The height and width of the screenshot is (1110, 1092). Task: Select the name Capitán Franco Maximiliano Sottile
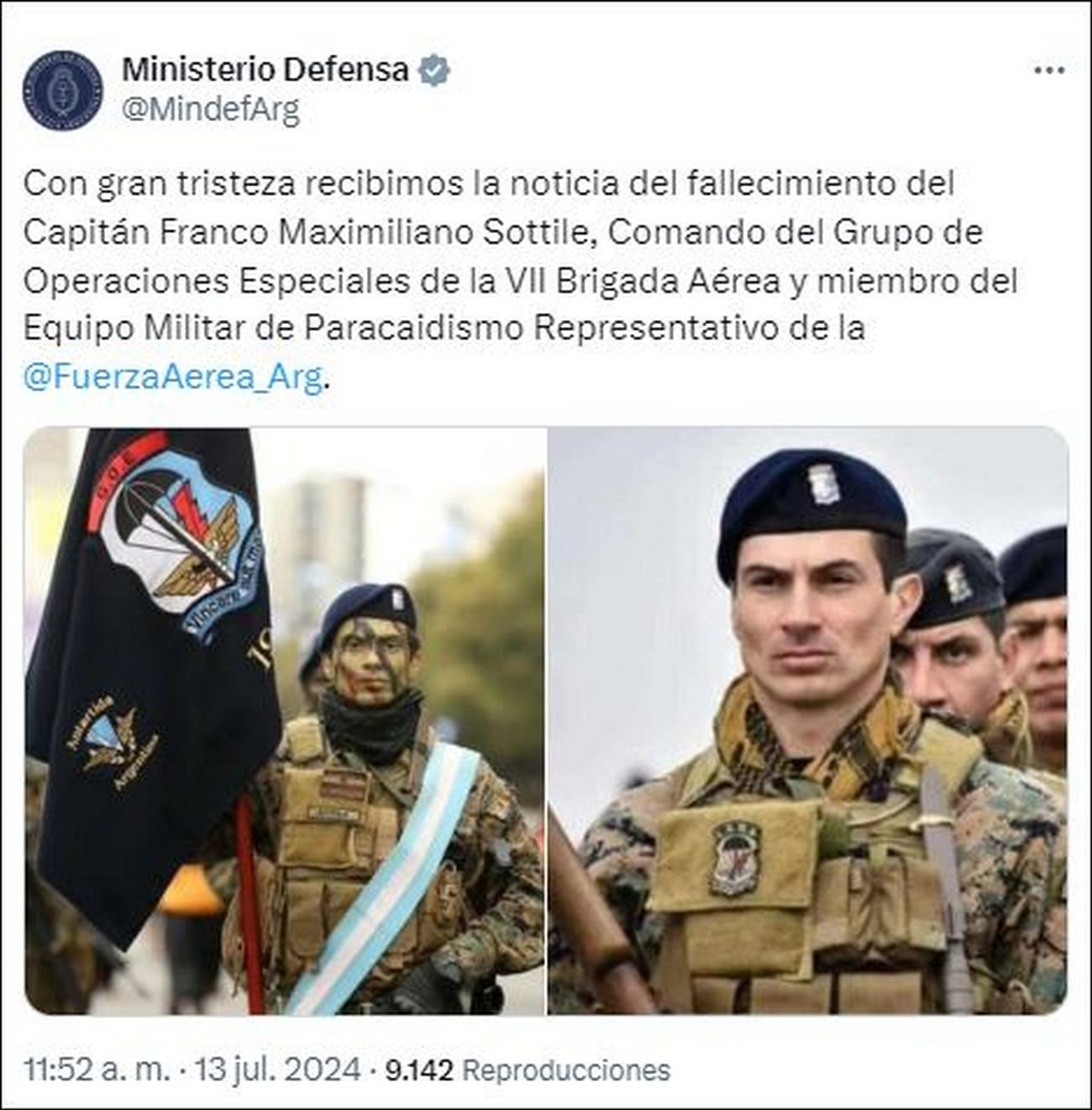[308, 233]
